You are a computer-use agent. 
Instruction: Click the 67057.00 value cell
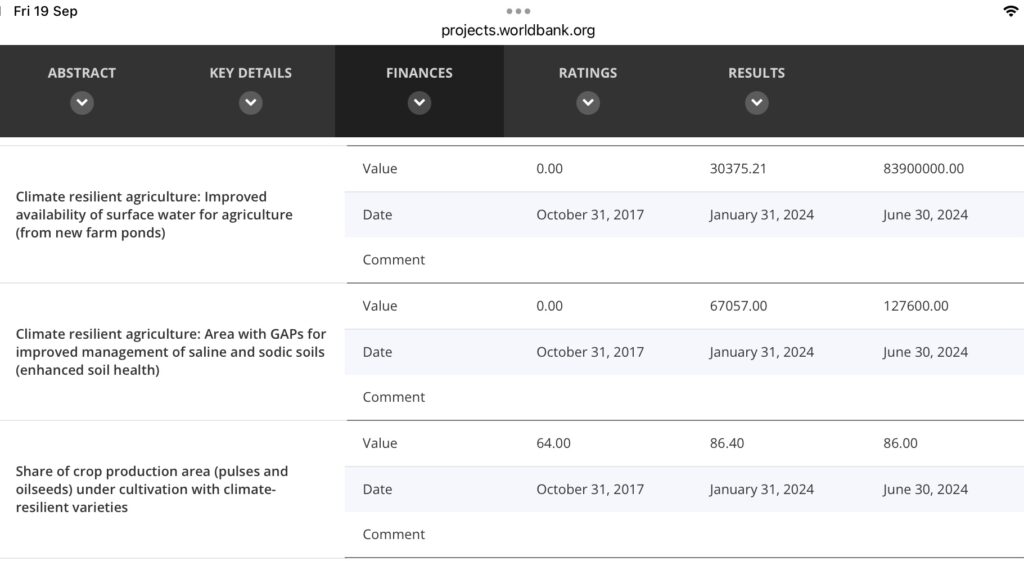738,306
